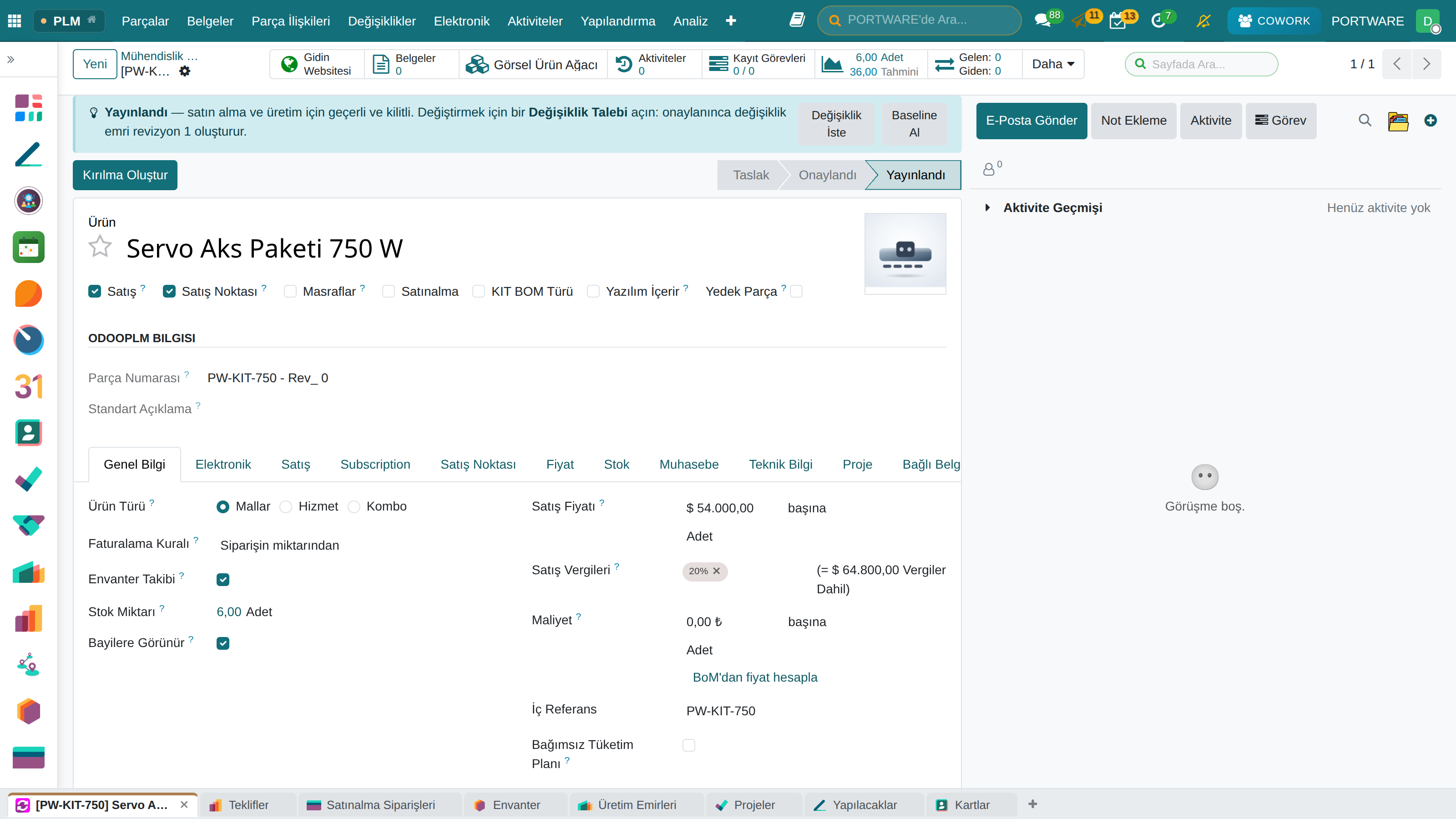Click the muted notifications bell icon
Image resolution: width=1456 pixels, height=819 pixels.
(1203, 21)
